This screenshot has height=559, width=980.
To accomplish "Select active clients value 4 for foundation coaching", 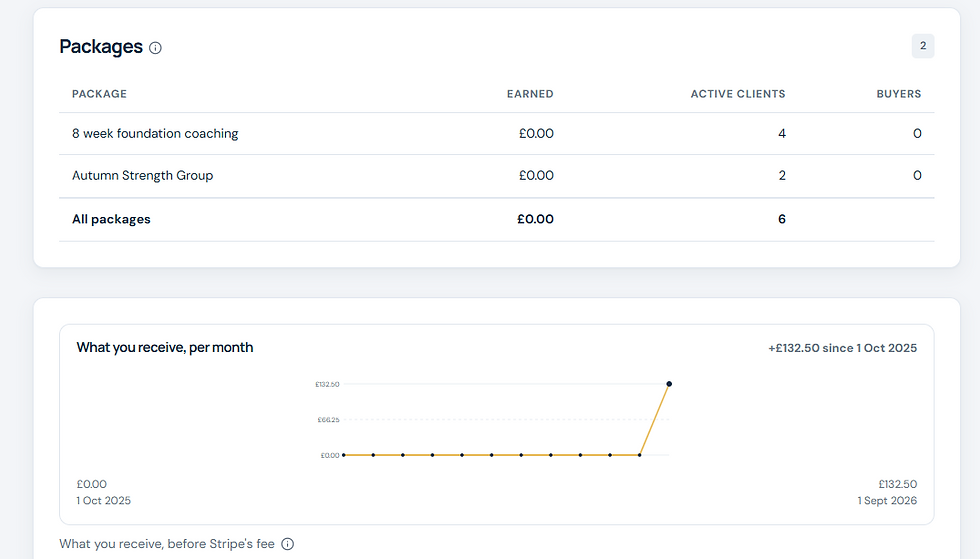I will [x=782, y=133].
